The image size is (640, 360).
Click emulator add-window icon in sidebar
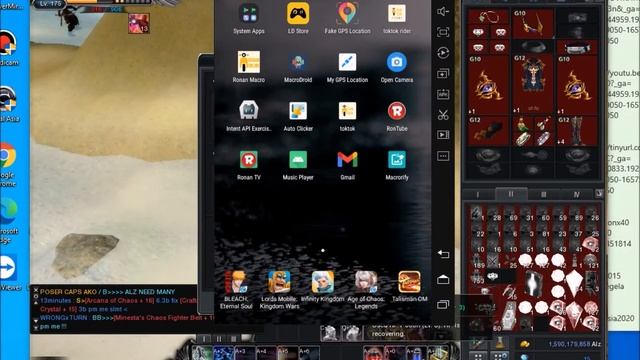pos(443,73)
